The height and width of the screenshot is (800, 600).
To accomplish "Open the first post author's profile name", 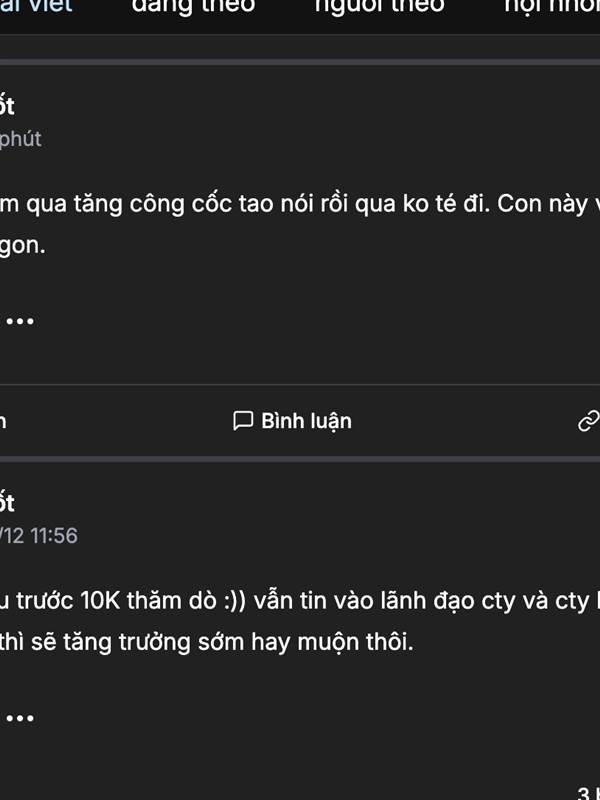I will [7, 106].
